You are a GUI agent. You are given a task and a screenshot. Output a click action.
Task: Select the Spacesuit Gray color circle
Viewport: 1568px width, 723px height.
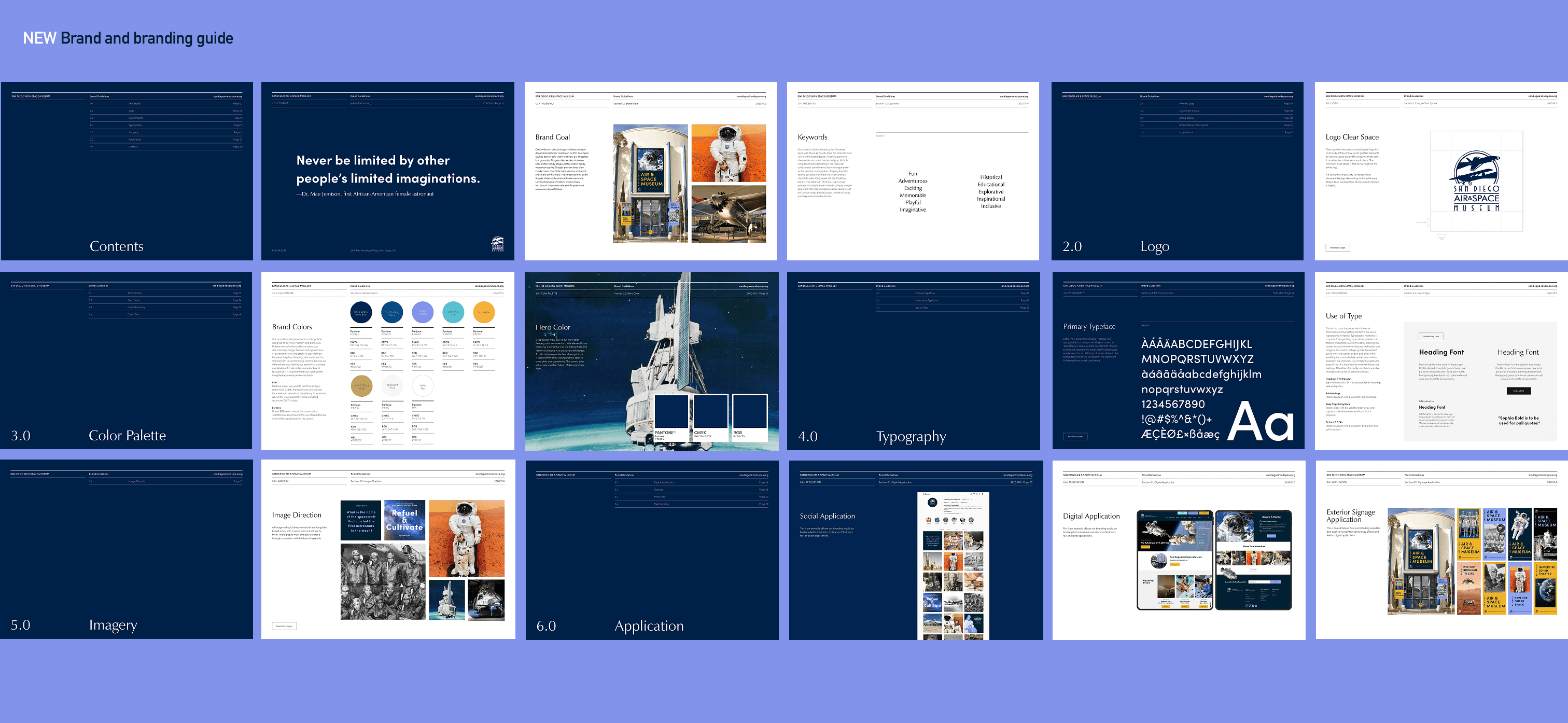pos(392,385)
